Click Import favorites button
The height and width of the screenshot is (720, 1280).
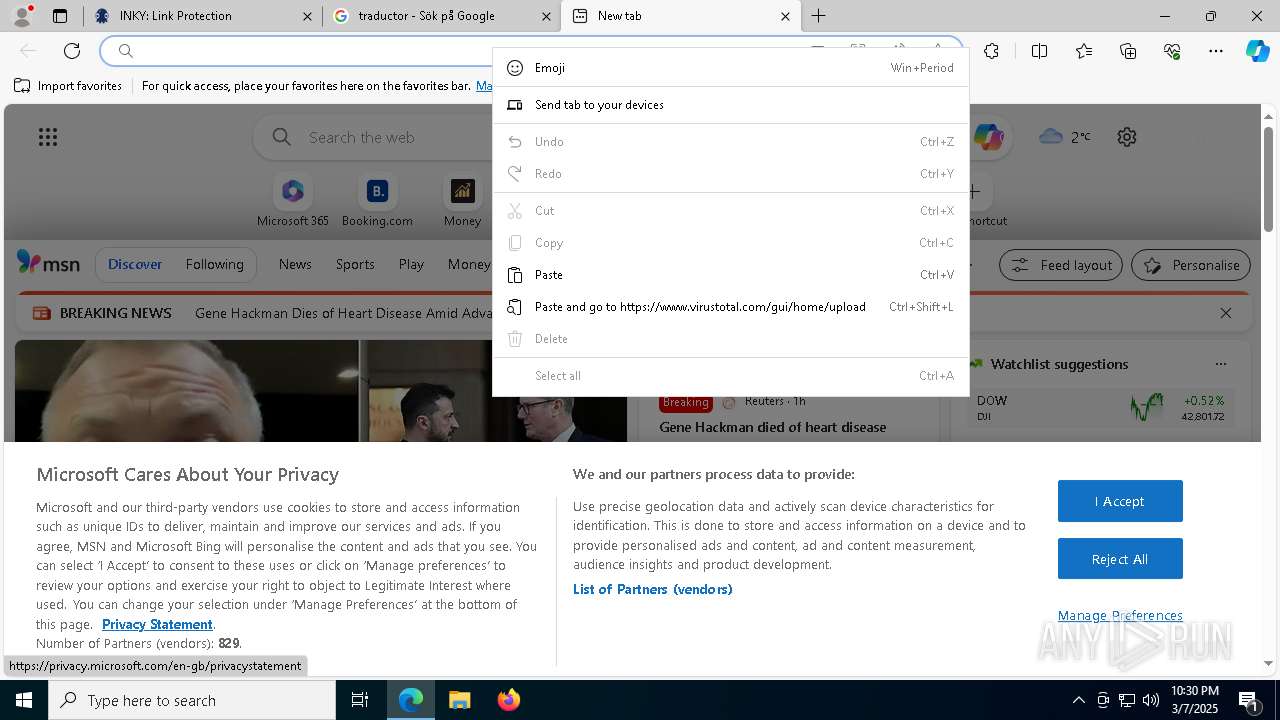coord(68,86)
